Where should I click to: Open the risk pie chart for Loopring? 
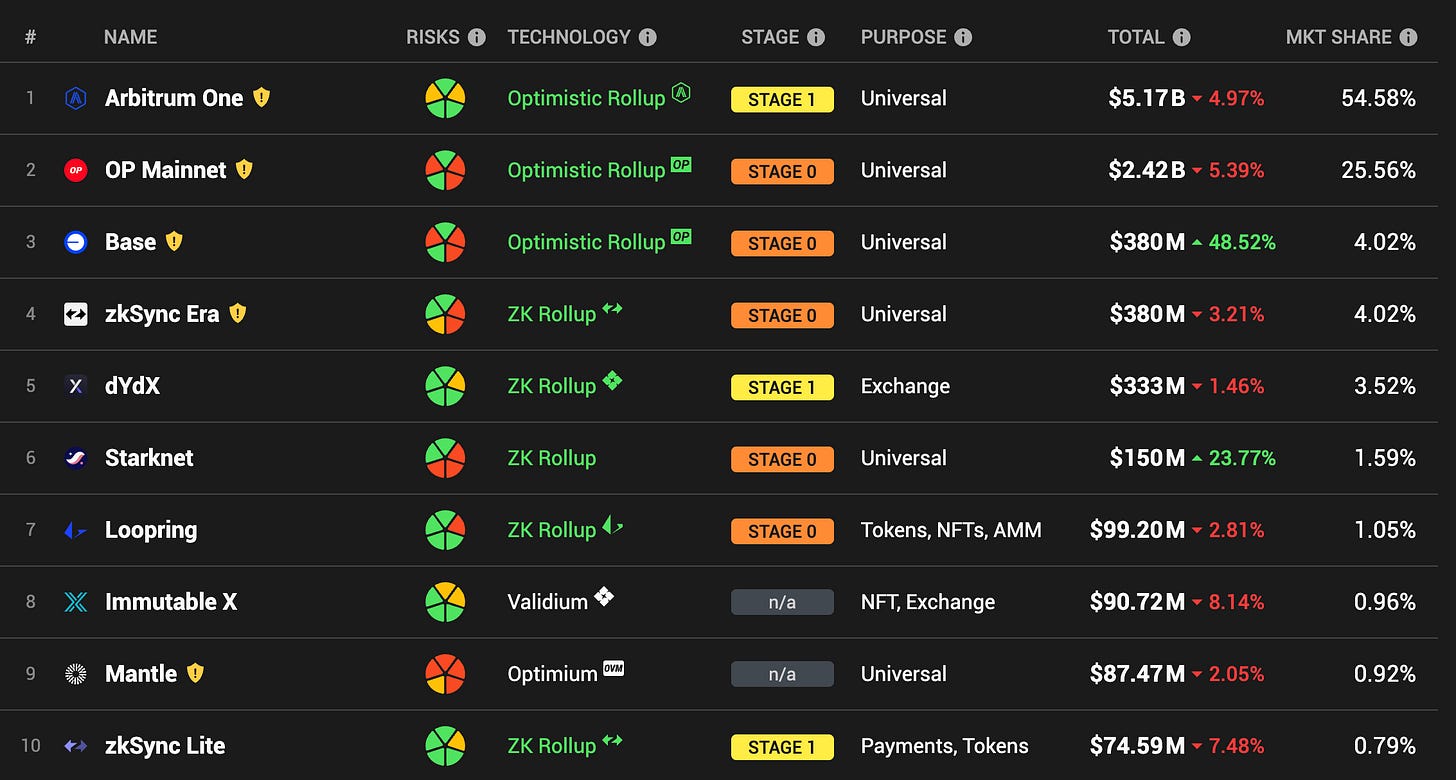(x=445, y=530)
